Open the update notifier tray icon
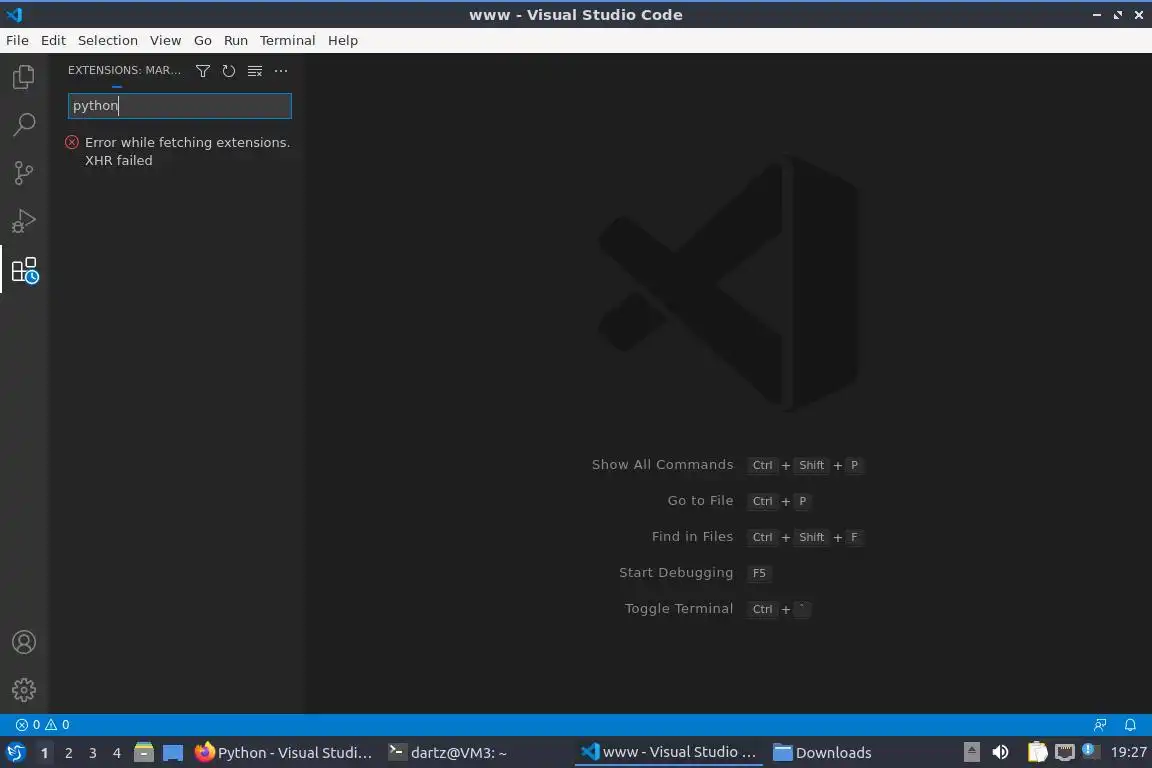1152x768 pixels. [x=1091, y=751]
